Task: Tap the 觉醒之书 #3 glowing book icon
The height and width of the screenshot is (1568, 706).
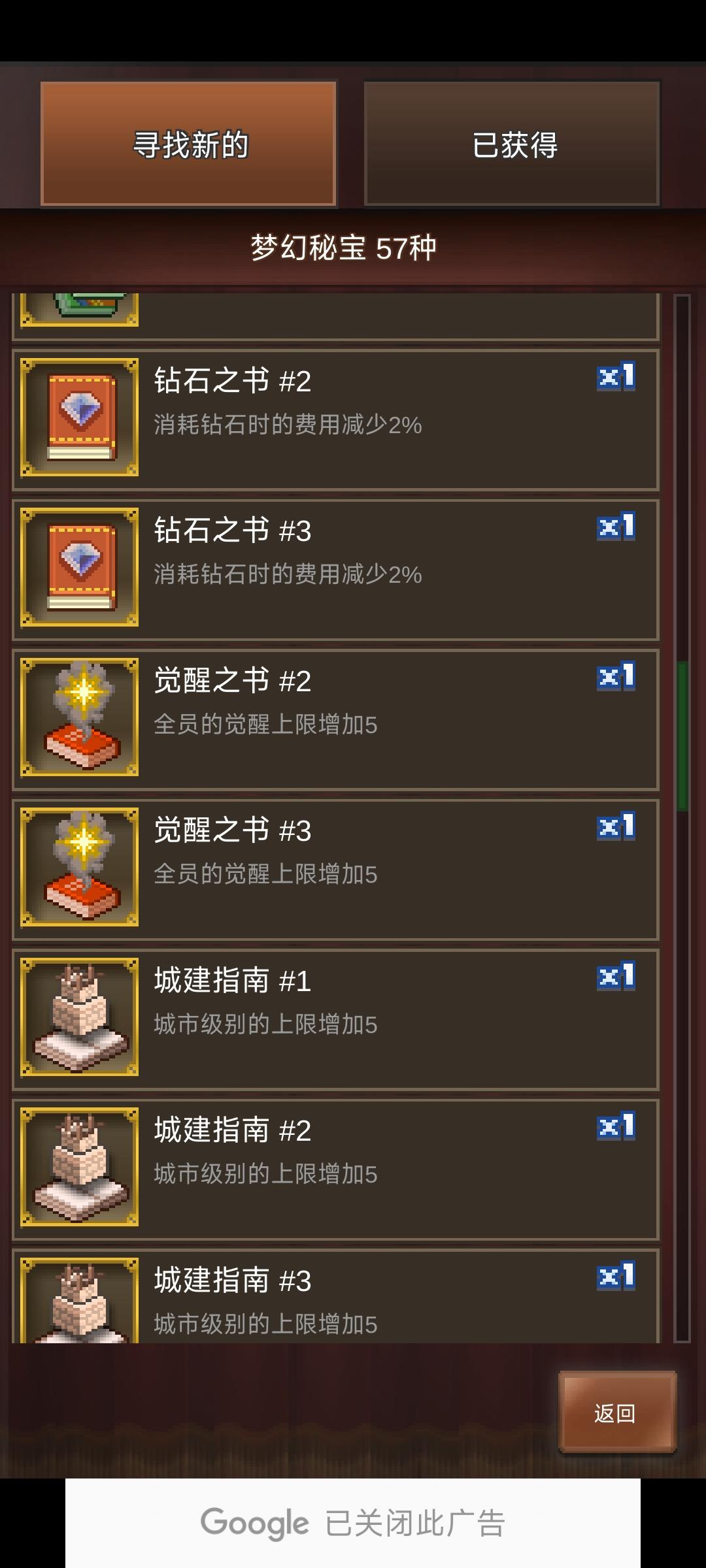Action: (x=79, y=867)
